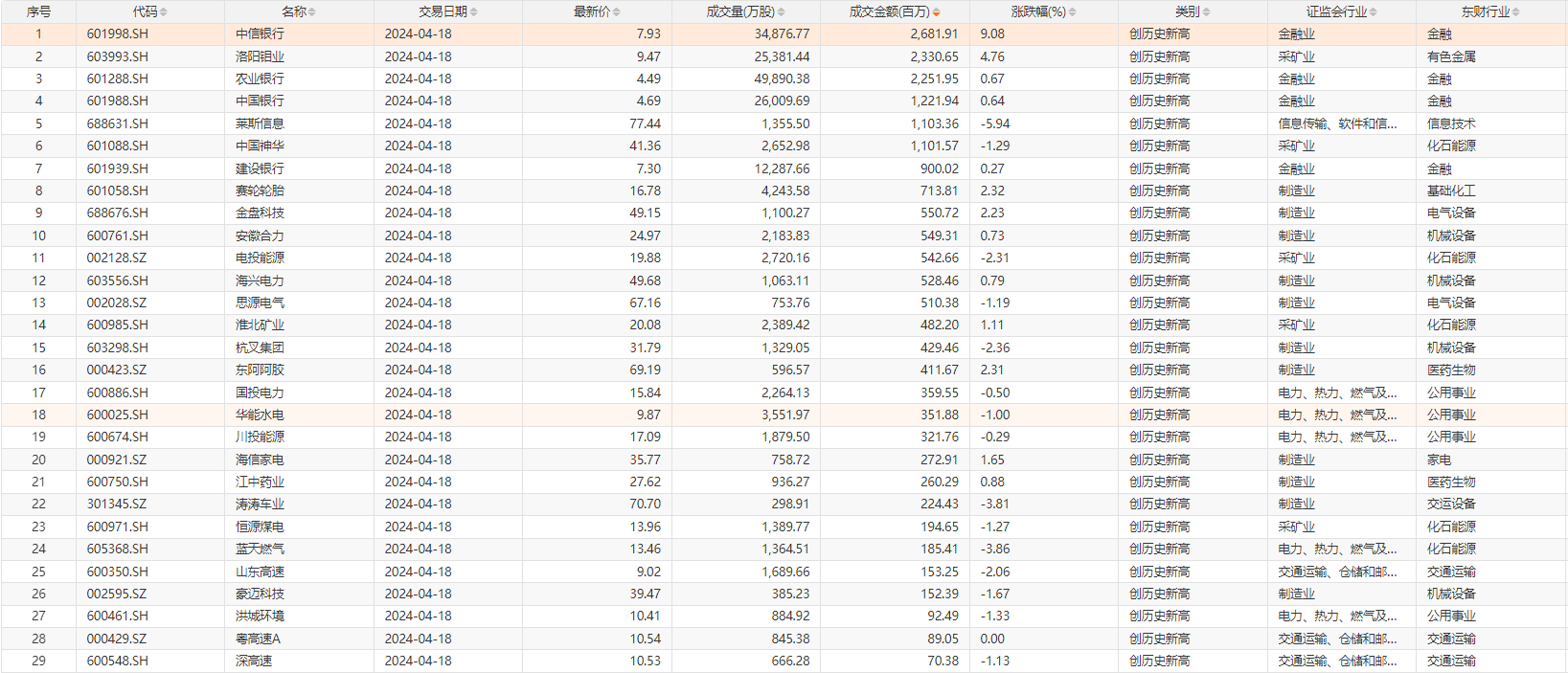Click on 莱斯信息 in the name column
This screenshot has width=1568, height=673.
[x=260, y=123]
